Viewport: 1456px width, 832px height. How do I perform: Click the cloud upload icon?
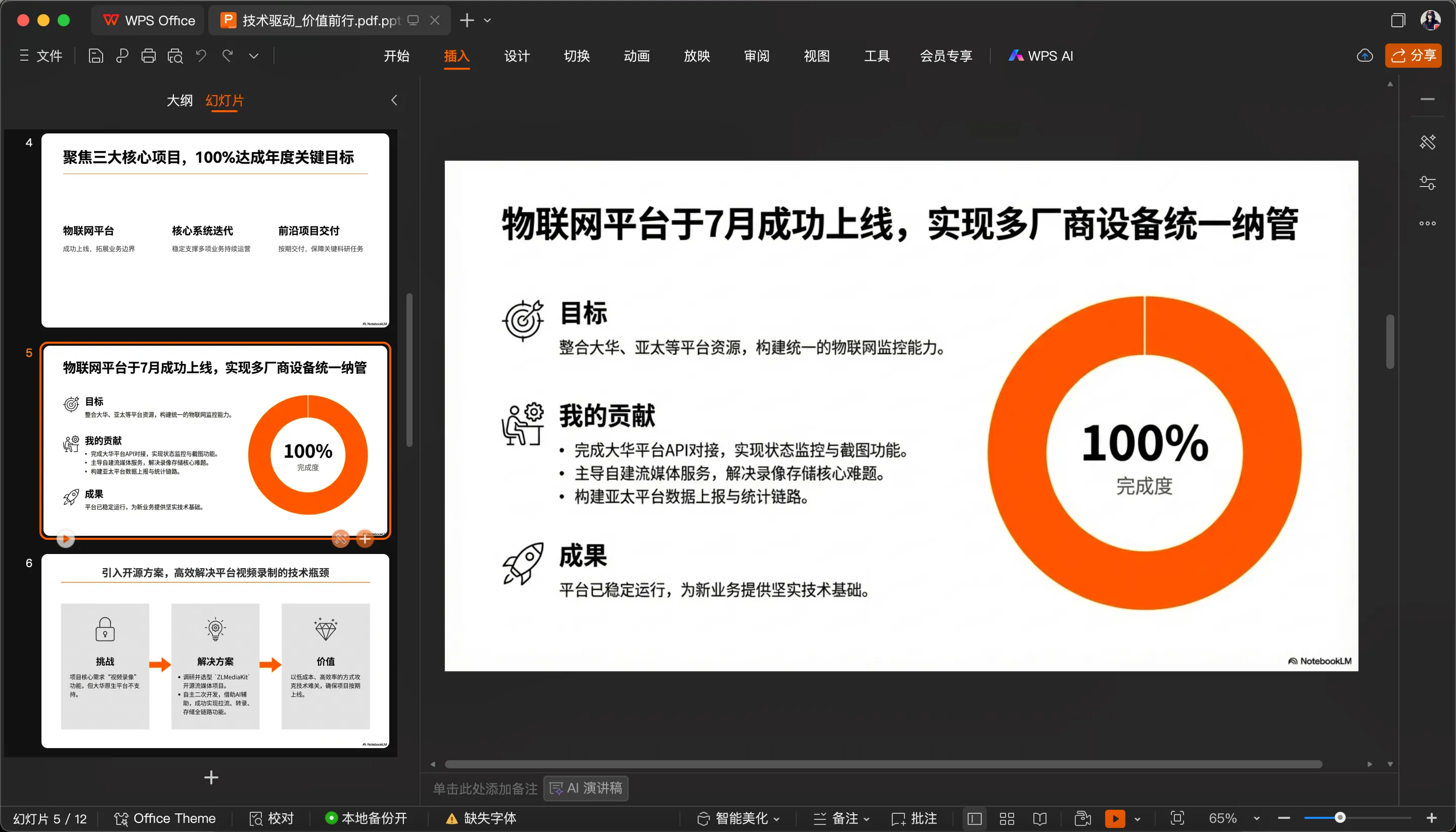tap(1364, 56)
